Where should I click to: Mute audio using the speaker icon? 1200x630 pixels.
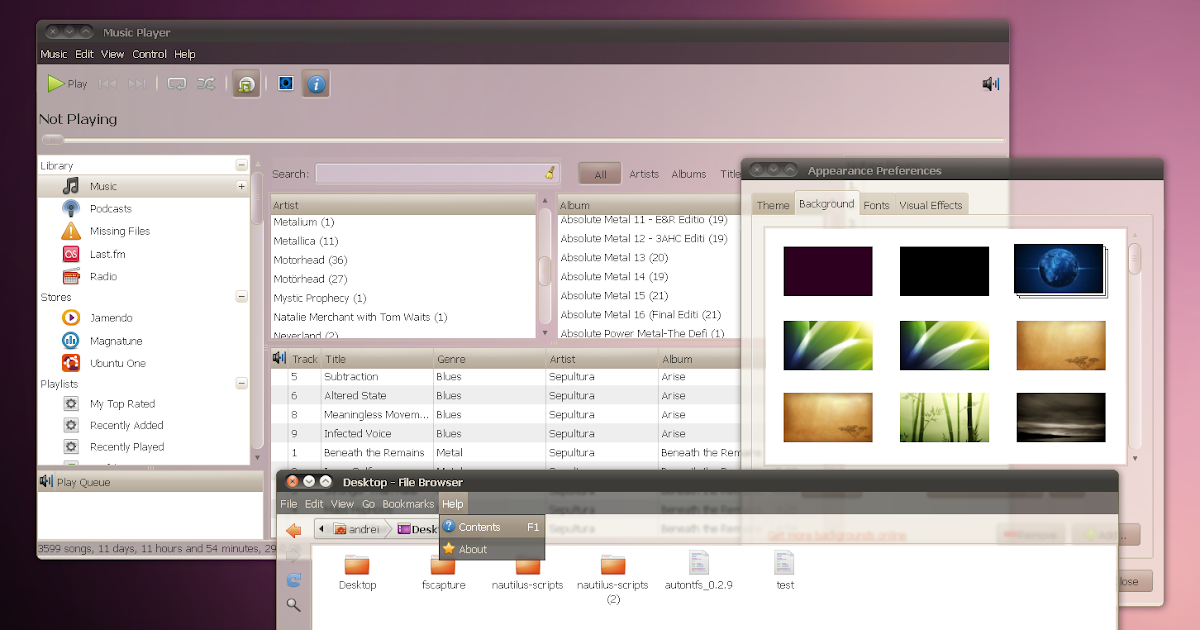(x=990, y=83)
